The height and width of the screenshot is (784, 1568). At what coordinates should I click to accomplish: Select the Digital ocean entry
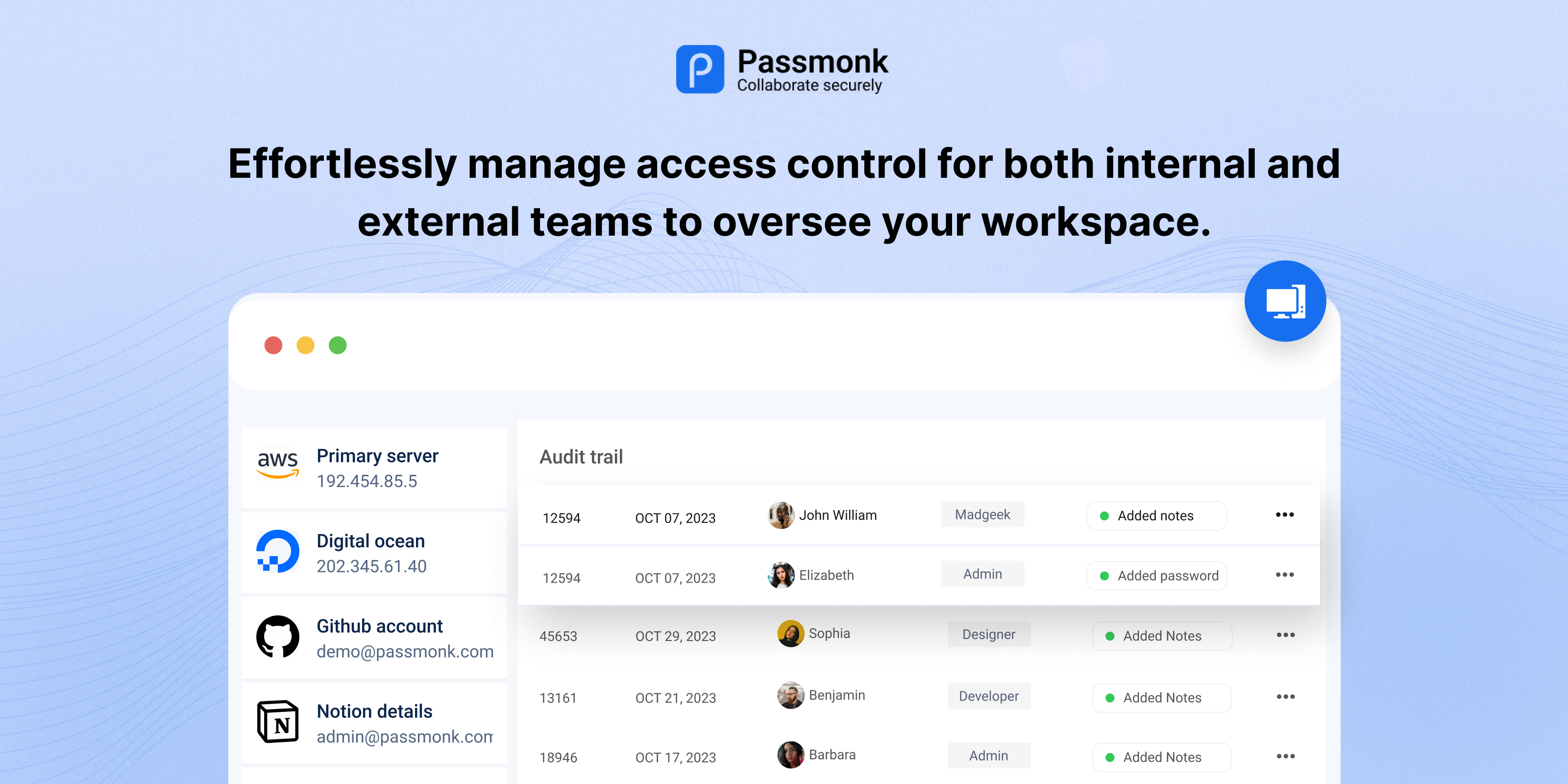[374, 553]
